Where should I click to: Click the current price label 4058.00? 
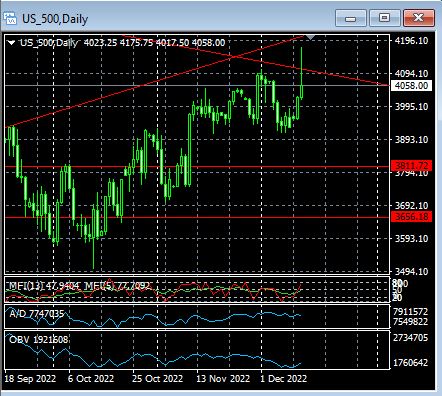tap(411, 86)
